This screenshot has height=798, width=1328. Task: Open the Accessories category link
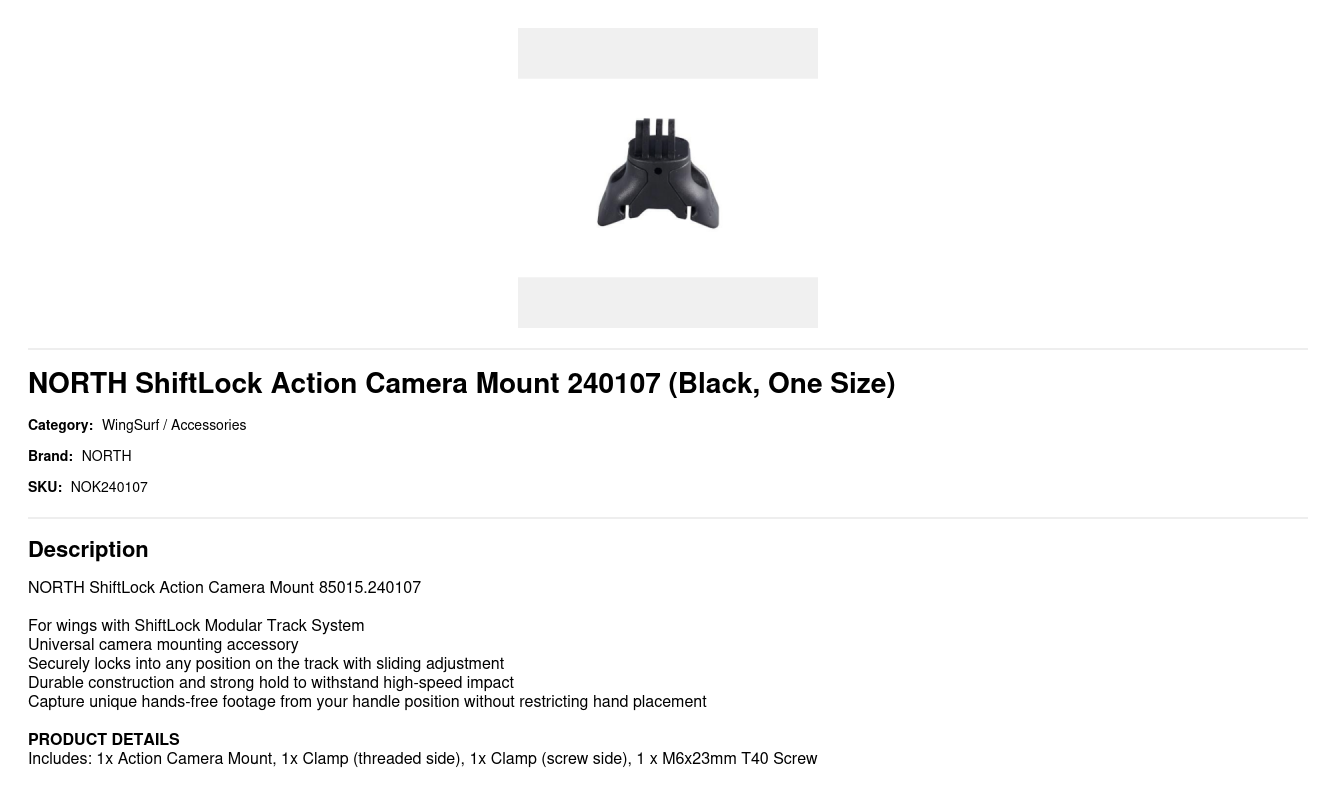pos(208,425)
